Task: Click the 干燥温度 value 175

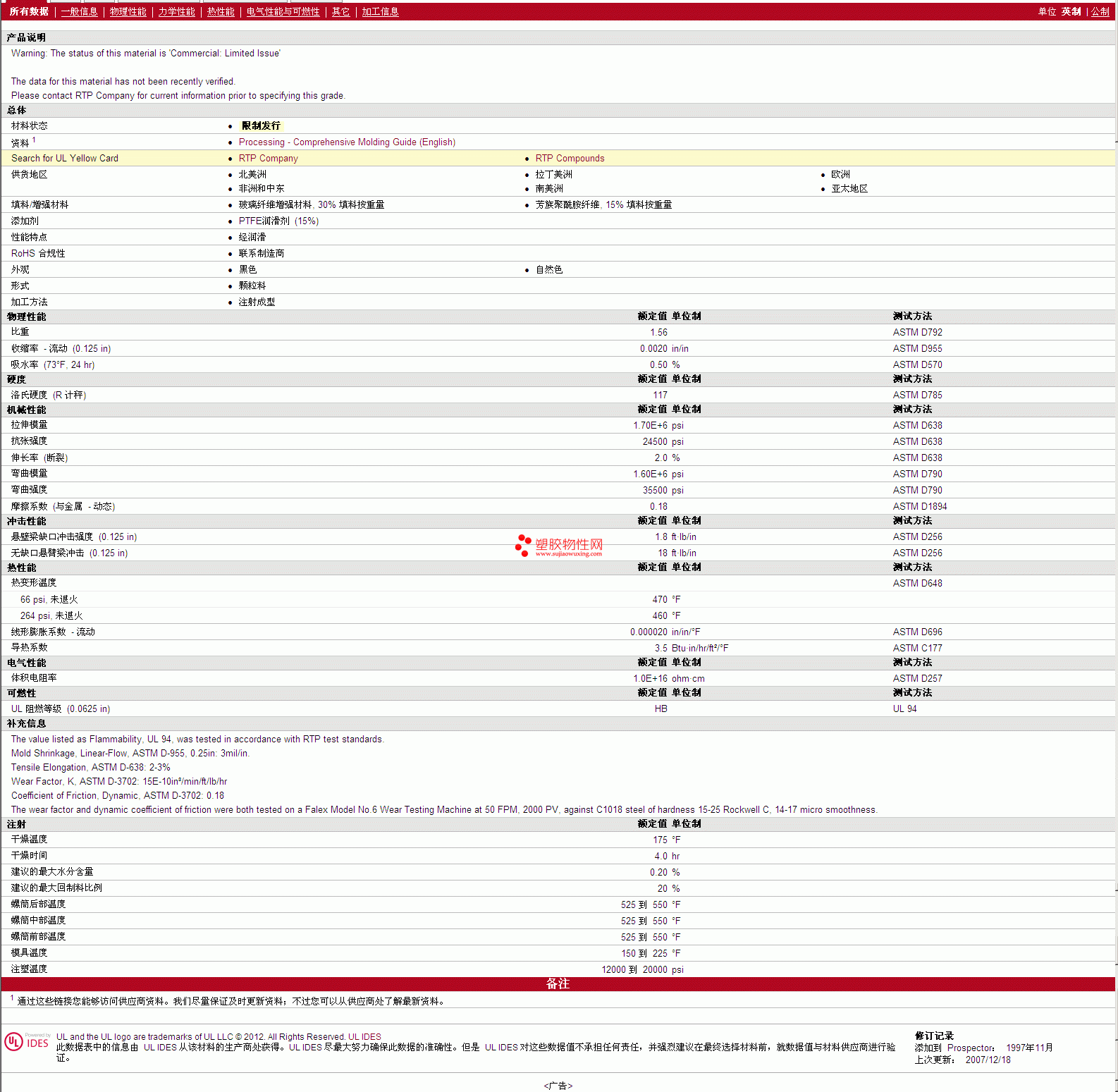Action: (660, 840)
